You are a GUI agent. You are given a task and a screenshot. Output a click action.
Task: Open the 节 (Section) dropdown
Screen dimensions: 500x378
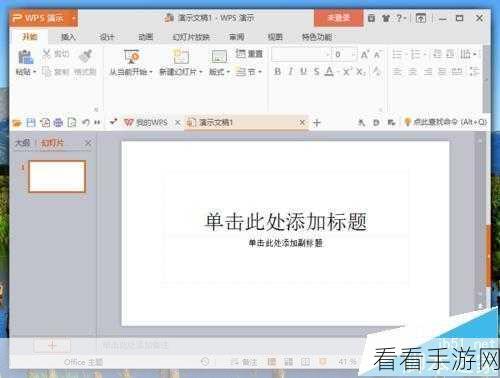pos(249,72)
